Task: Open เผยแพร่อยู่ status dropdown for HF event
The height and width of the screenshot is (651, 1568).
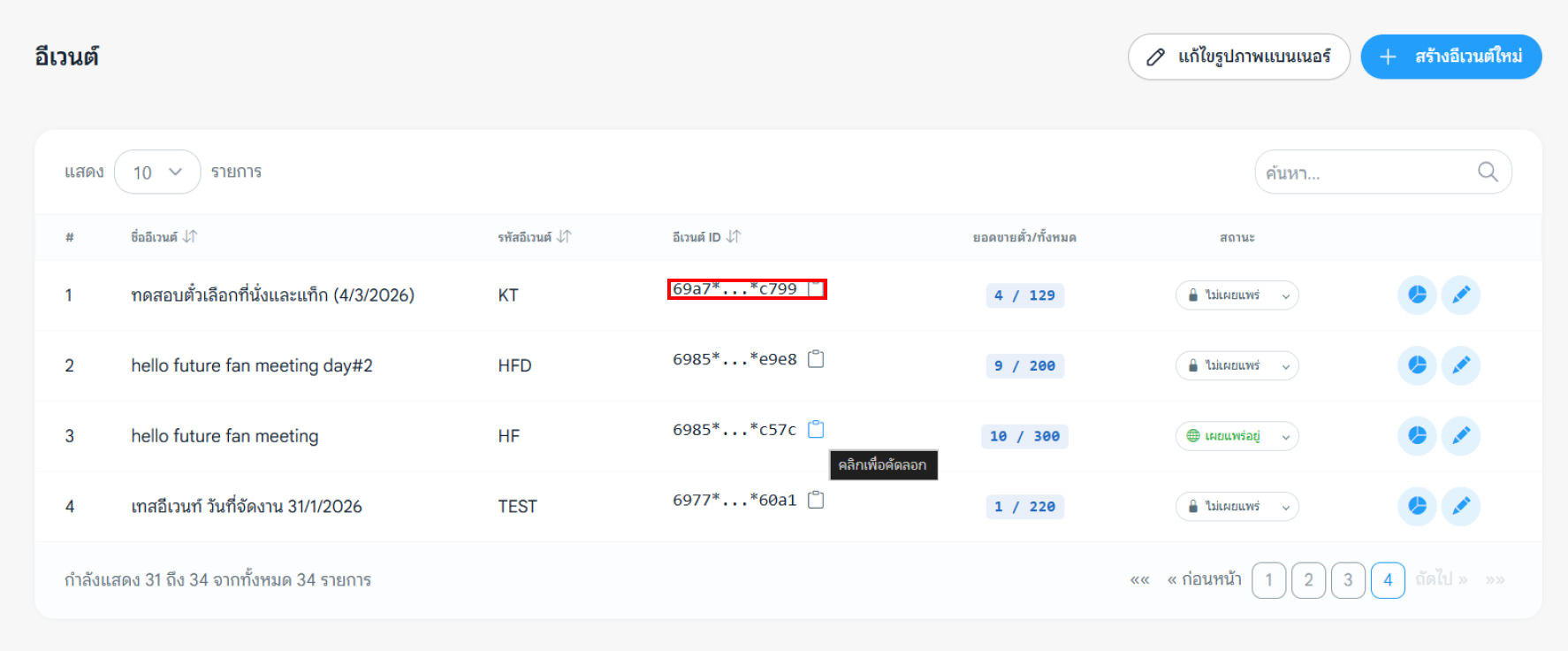Action: point(1237,435)
